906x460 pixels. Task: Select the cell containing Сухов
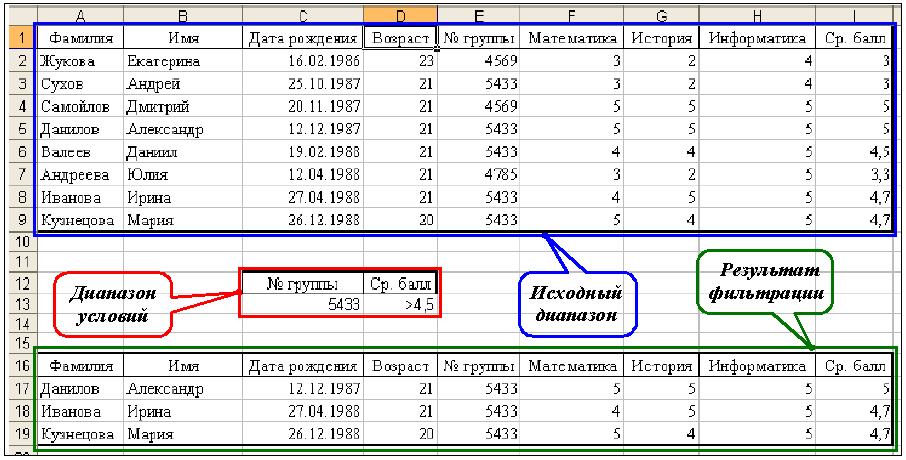click(x=80, y=83)
